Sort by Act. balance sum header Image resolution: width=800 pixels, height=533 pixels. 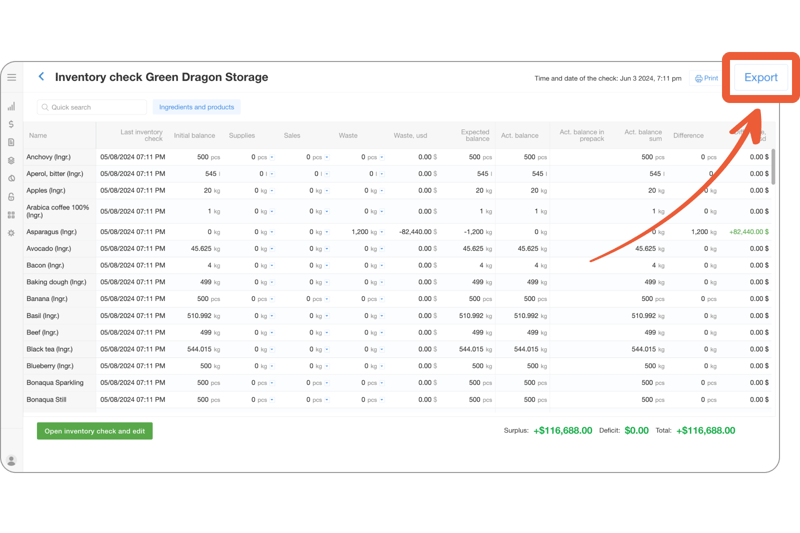click(643, 135)
